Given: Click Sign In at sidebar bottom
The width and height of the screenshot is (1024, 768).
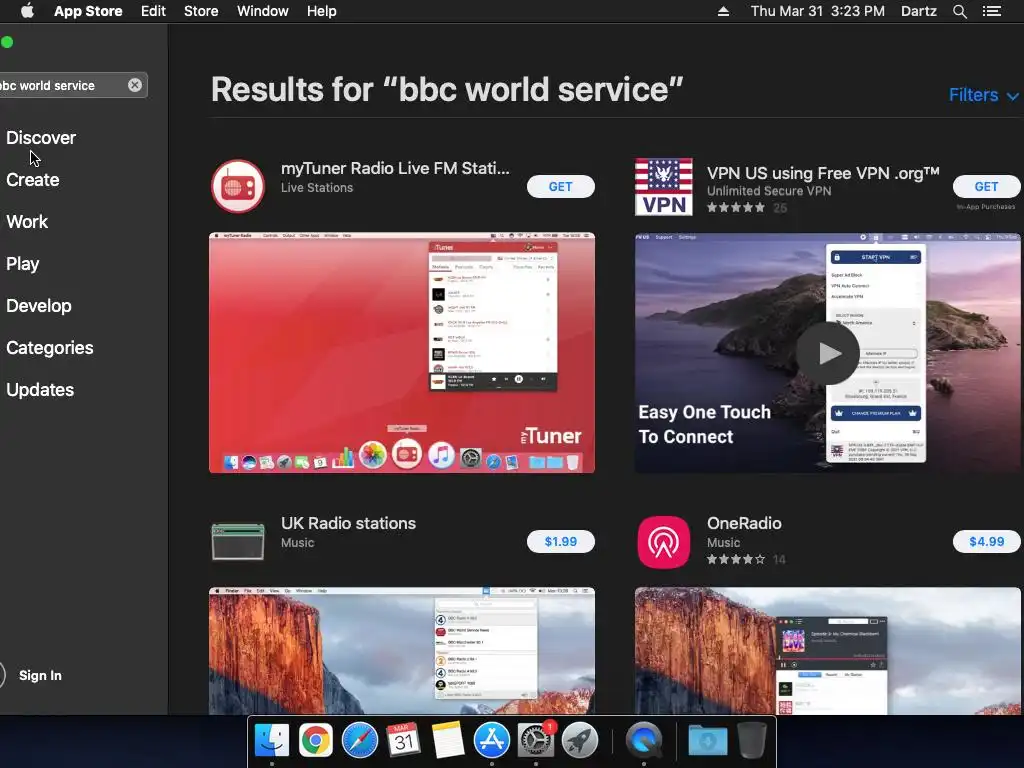Looking at the screenshot, I should pos(40,675).
